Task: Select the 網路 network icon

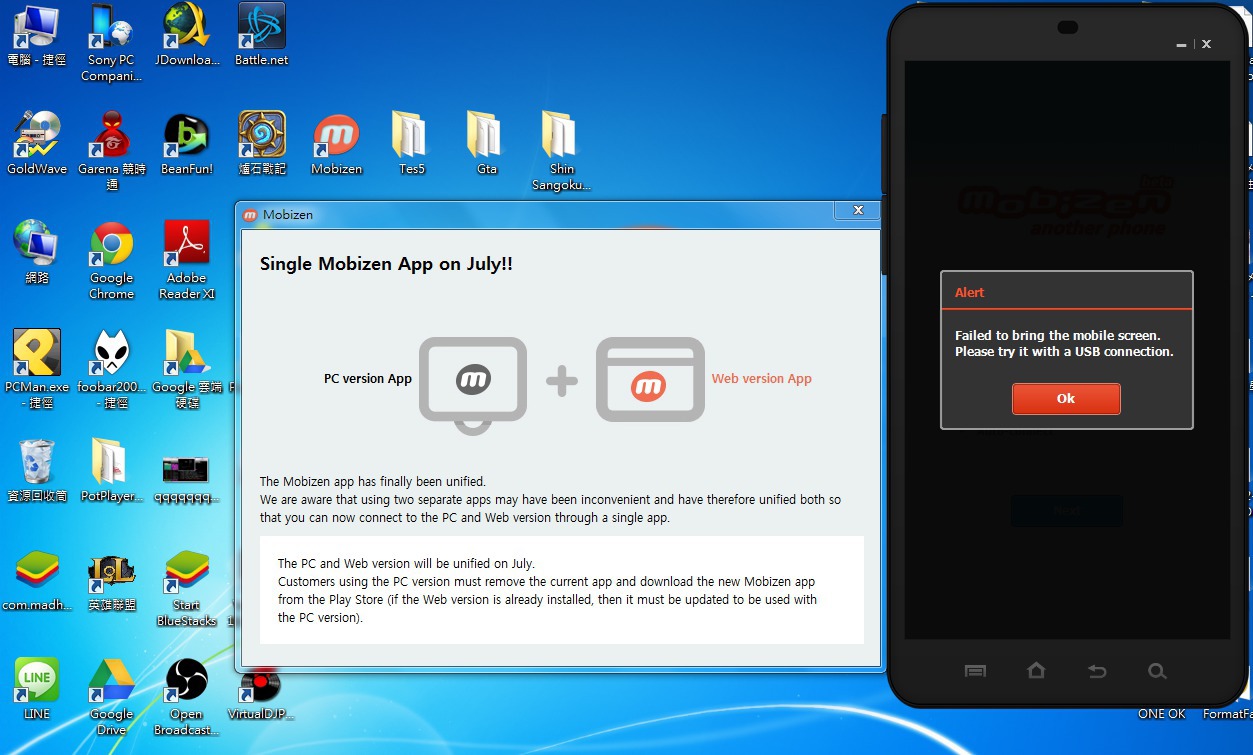Action: (37, 253)
